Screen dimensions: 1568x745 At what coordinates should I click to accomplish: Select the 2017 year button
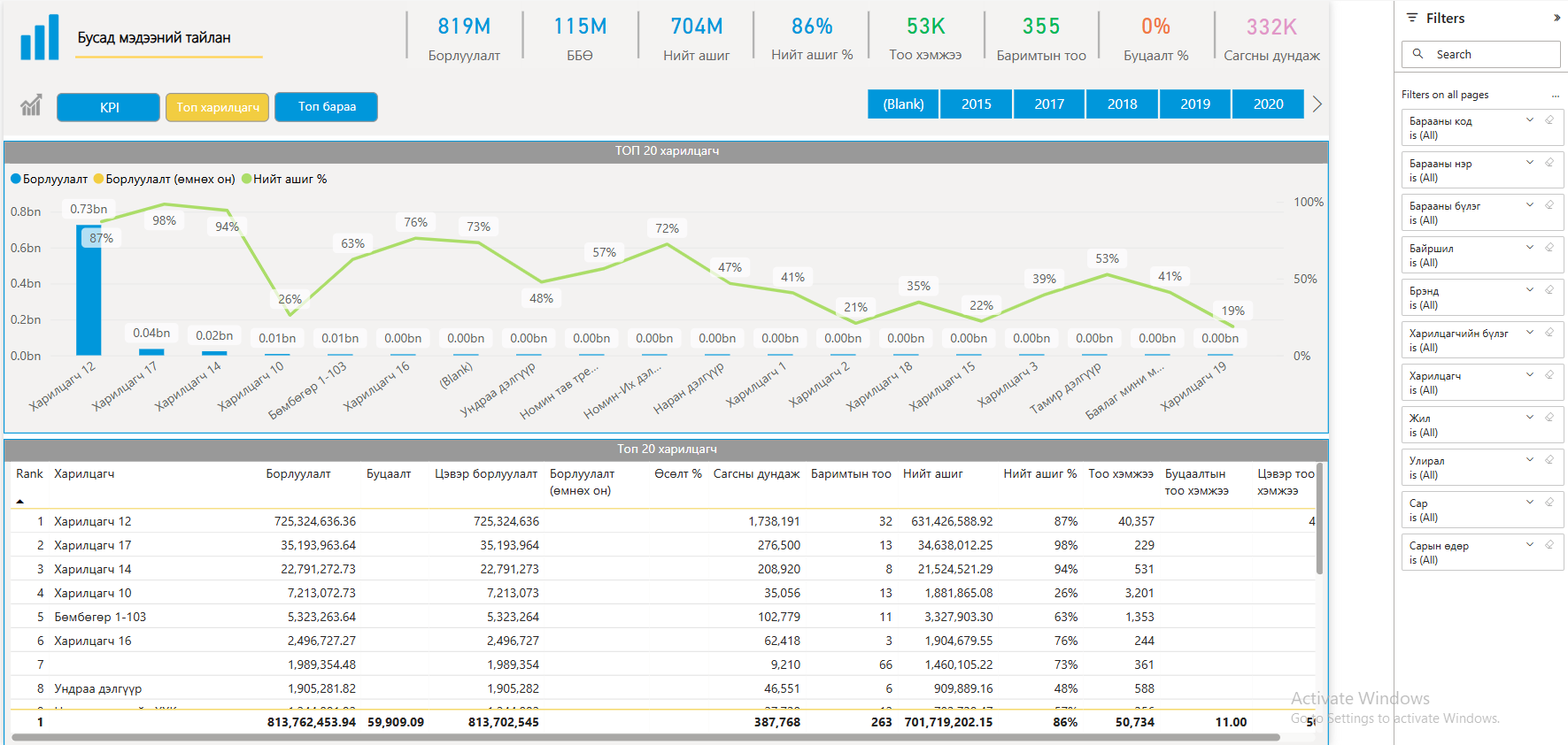point(1049,104)
